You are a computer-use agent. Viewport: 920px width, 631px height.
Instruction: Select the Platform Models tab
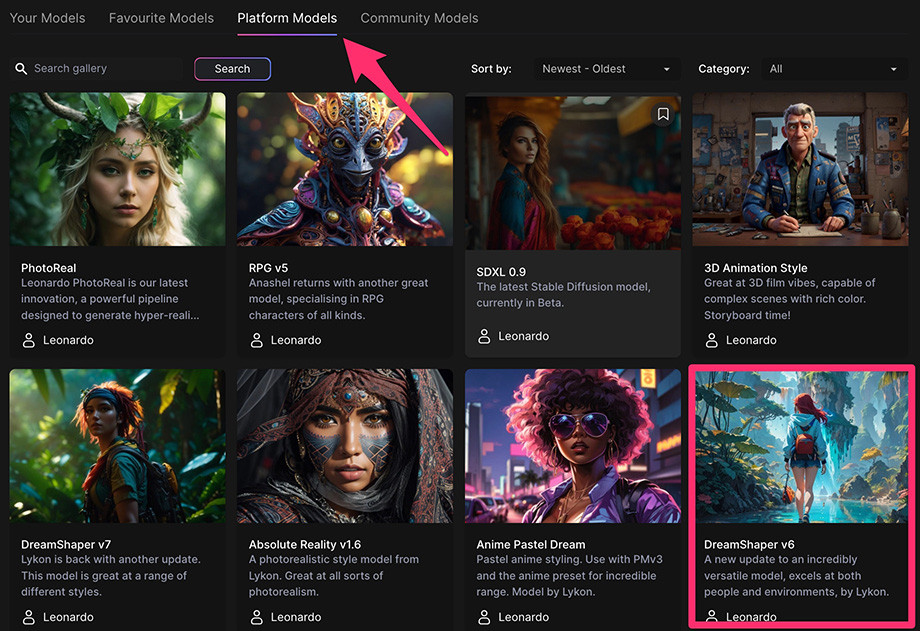coord(287,18)
